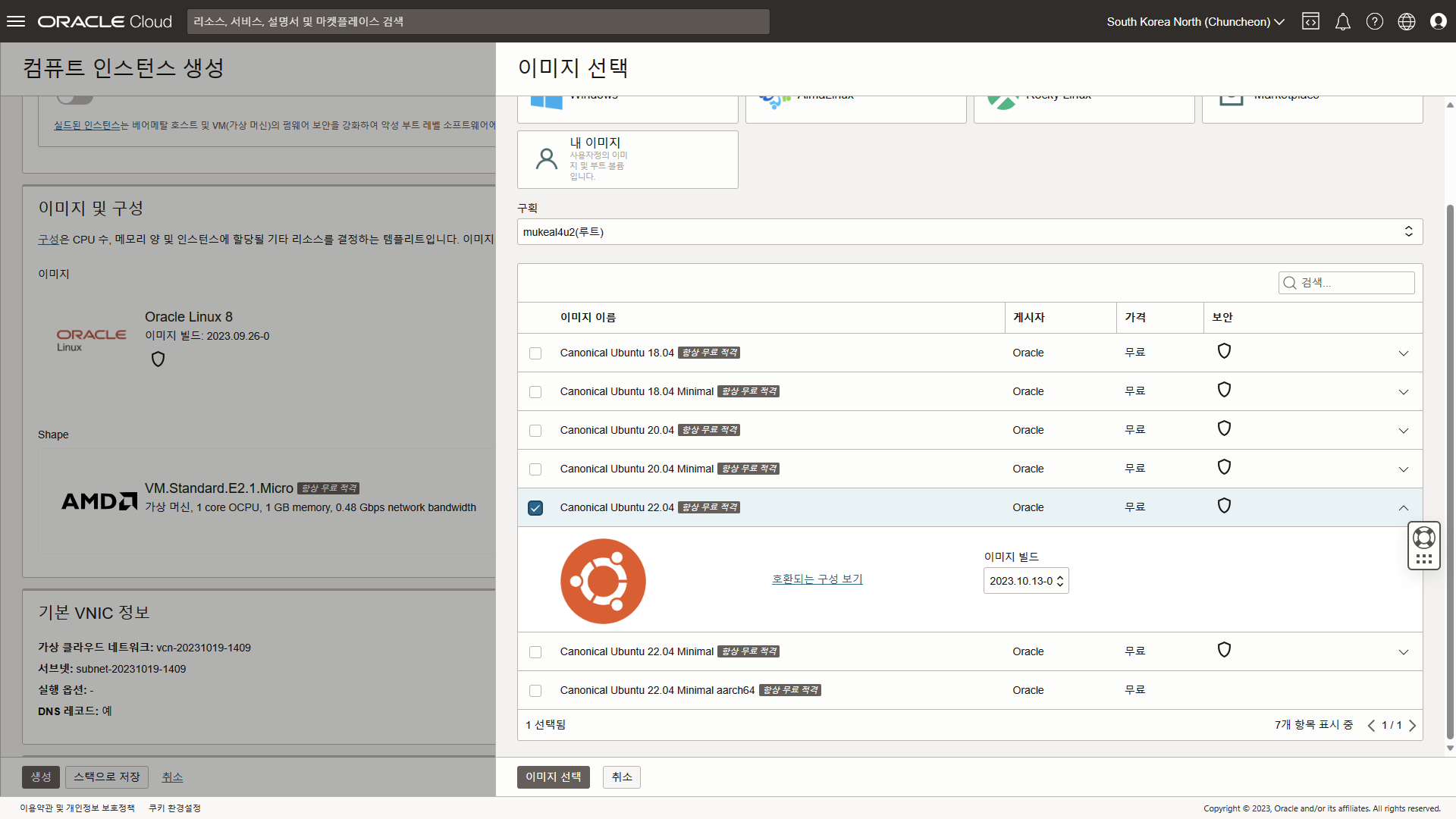Open region selector South Korea North
This screenshot has width=1456, height=819.
coord(1194,21)
